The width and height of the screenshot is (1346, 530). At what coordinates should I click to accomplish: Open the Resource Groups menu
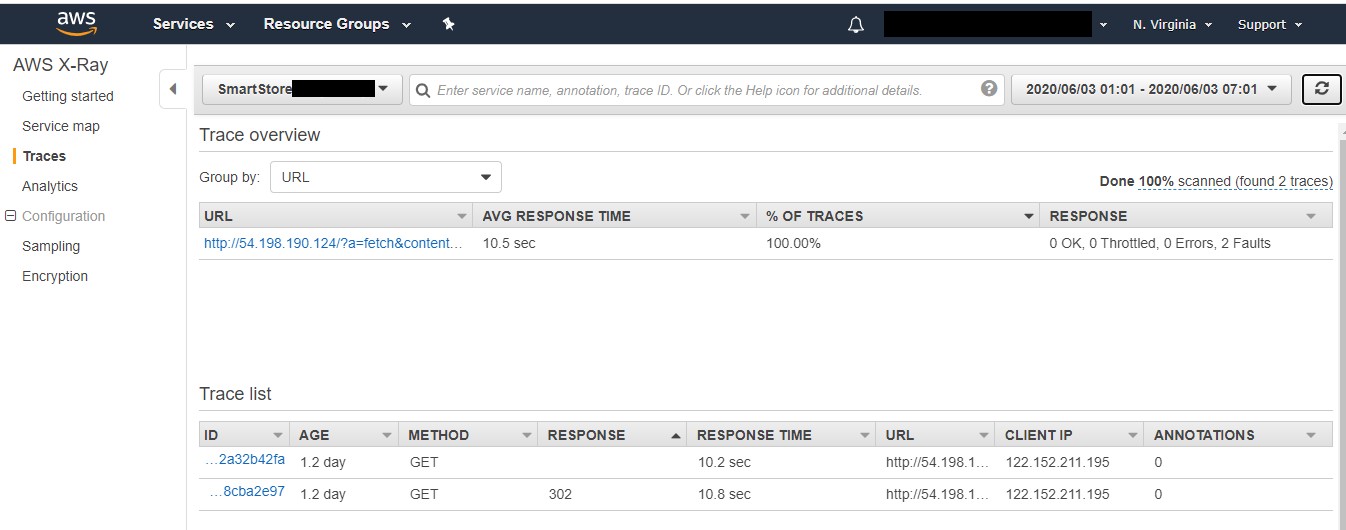[337, 24]
